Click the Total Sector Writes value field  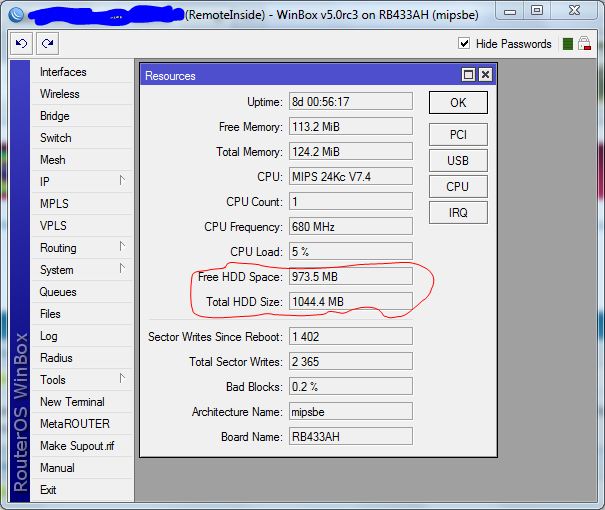coord(351,361)
